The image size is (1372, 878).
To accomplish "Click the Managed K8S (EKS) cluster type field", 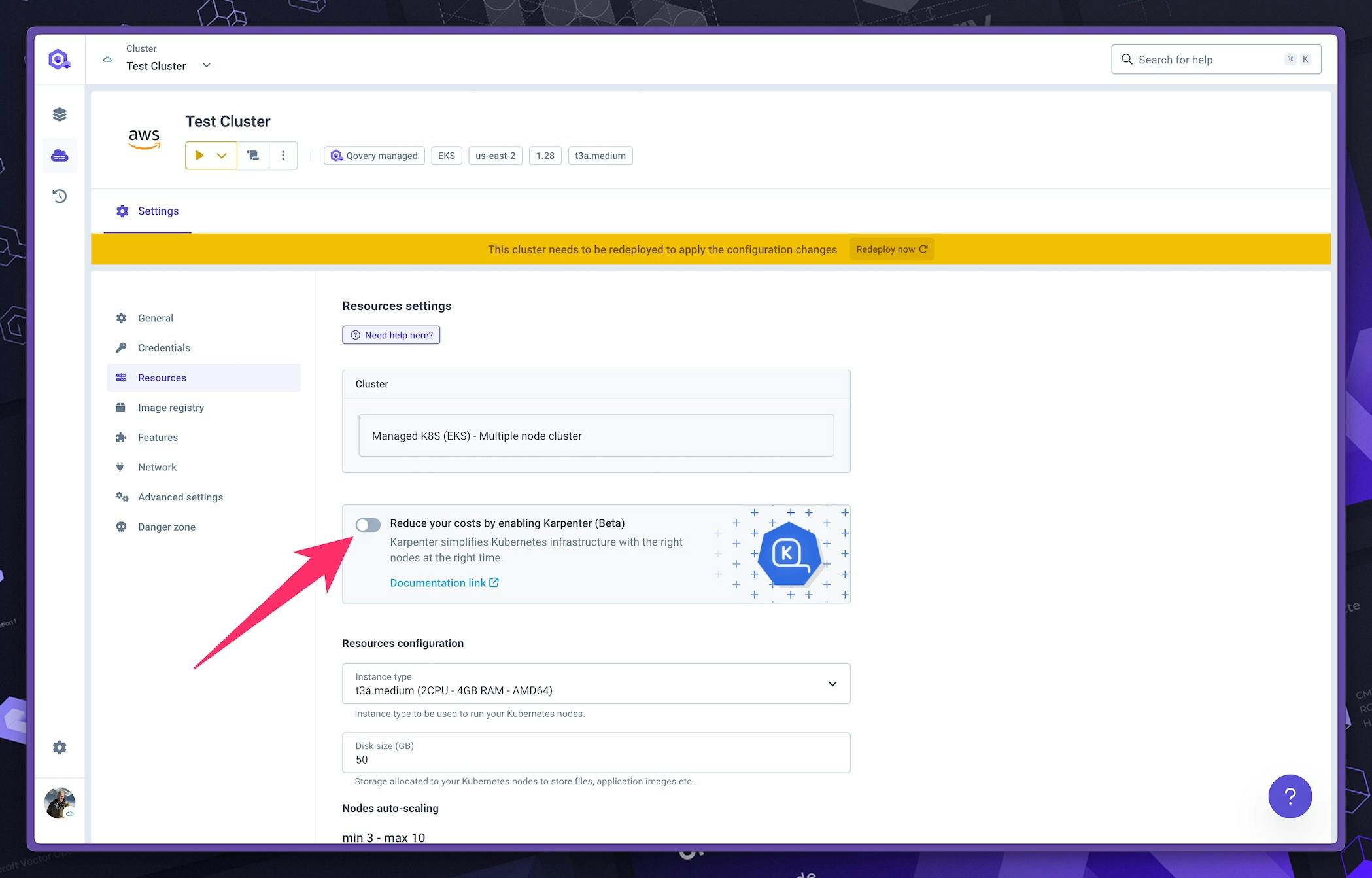I will coord(596,436).
